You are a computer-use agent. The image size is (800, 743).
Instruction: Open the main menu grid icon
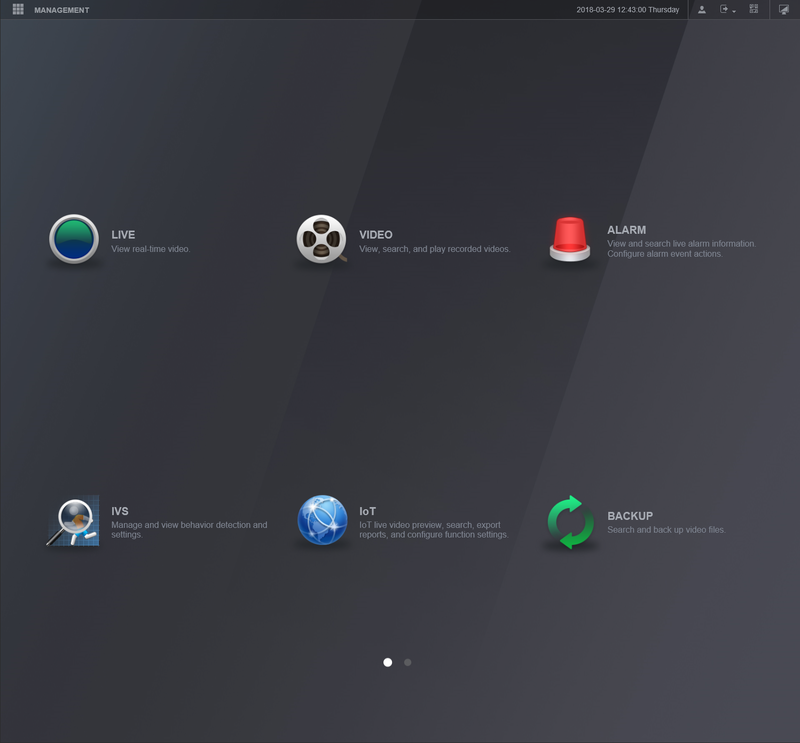pyautogui.click(x=17, y=9)
